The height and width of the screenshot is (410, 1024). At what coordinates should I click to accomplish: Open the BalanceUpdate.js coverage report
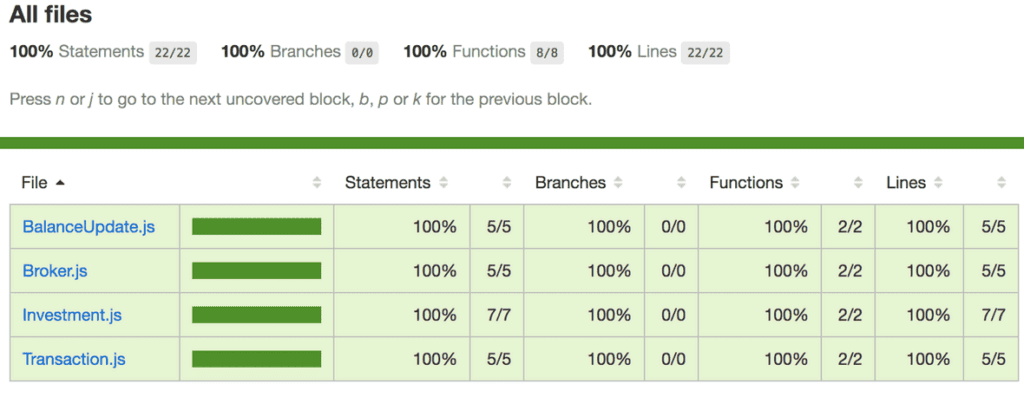[x=88, y=227]
